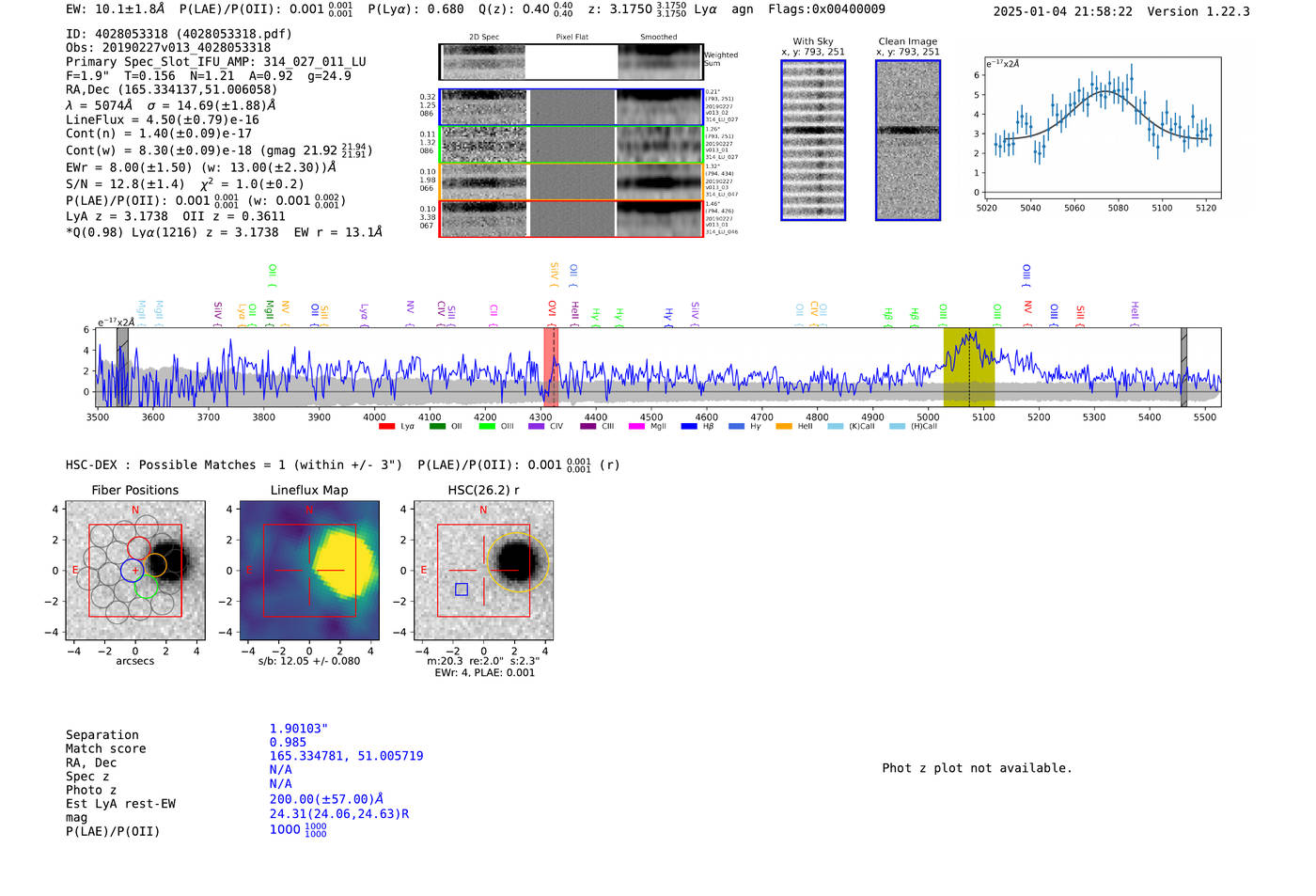Click the (H)CaII legend swatch
The height and width of the screenshot is (896, 1316).
coord(897,427)
